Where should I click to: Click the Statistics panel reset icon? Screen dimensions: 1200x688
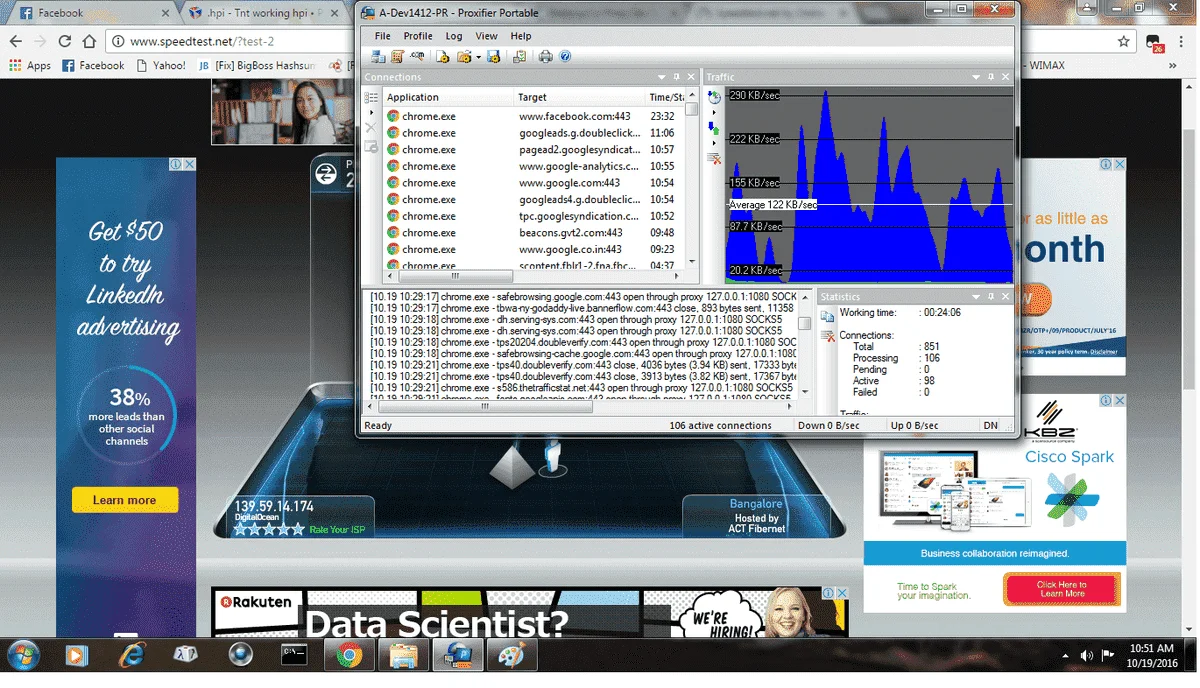(x=827, y=337)
